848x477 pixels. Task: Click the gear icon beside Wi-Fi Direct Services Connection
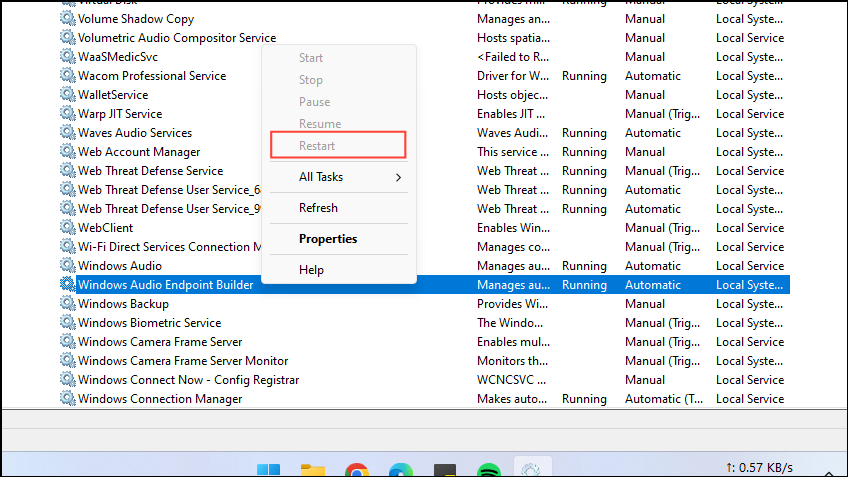[x=67, y=247]
